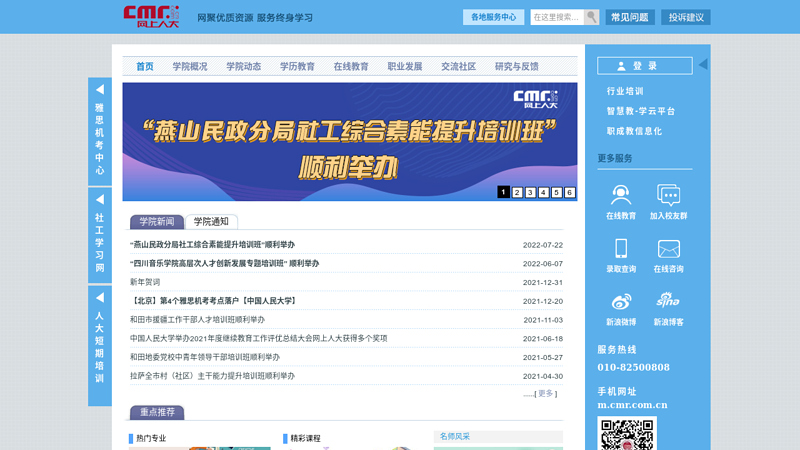Image resolution: width=800 pixels, height=450 pixels.
Task: Open 新年贺词 news item
Action: pos(145,282)
